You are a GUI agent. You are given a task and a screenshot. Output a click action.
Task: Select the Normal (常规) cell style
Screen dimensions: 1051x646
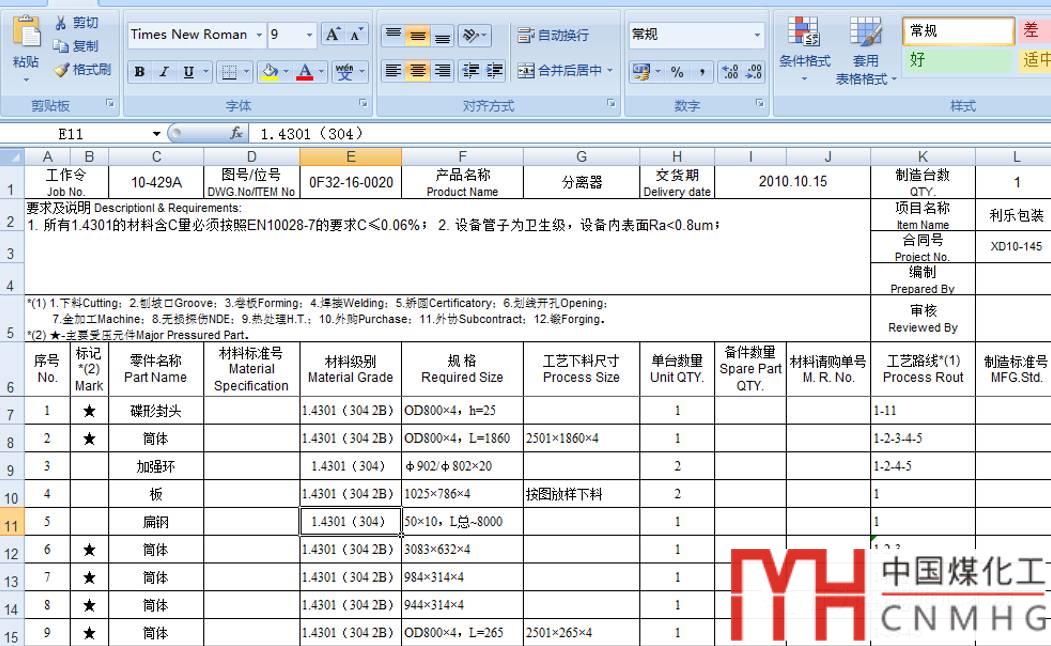(958, 31)
